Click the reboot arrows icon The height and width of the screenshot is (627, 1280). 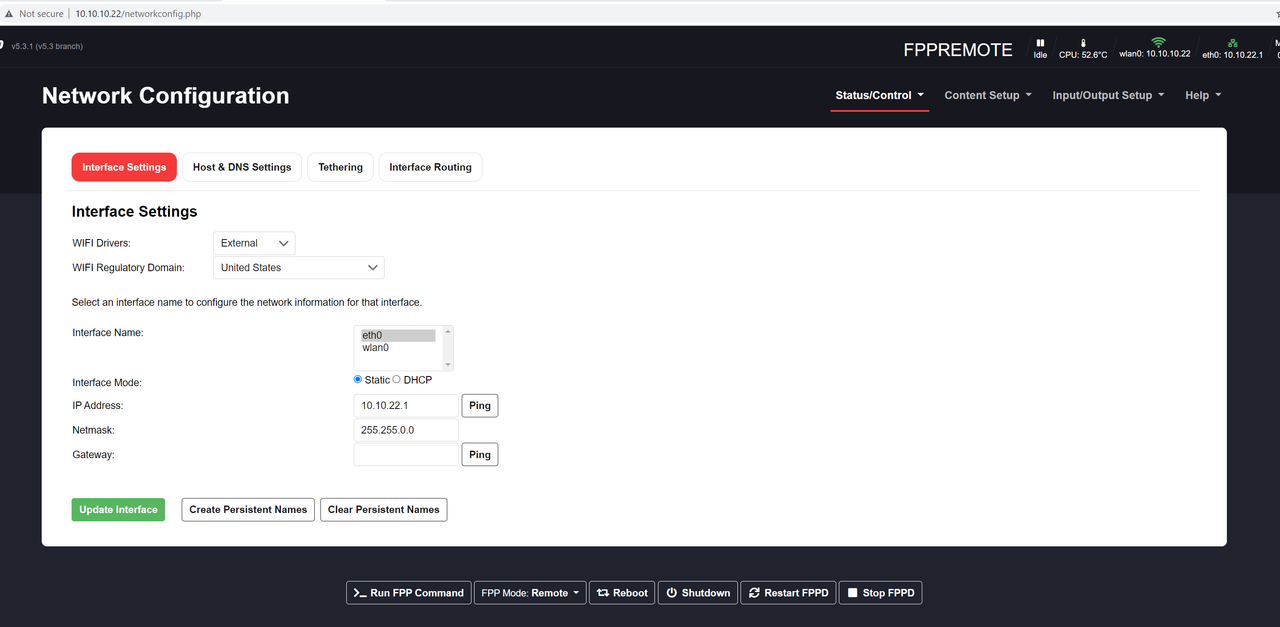pos(603,593)
